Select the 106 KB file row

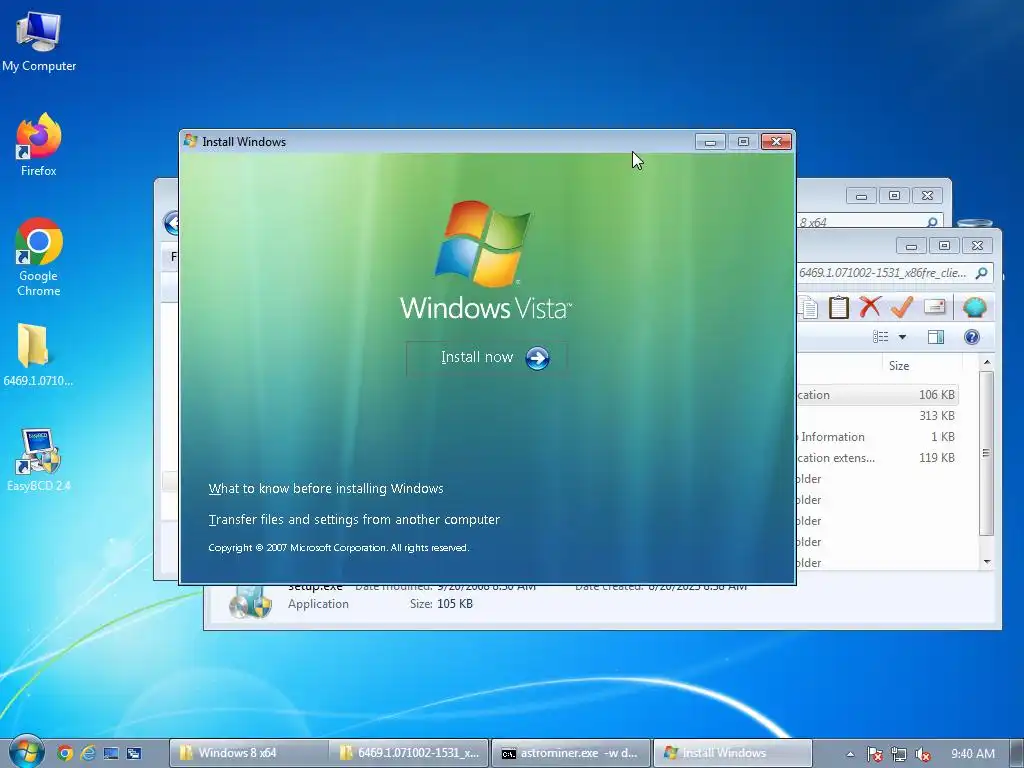tap(877, 395)
